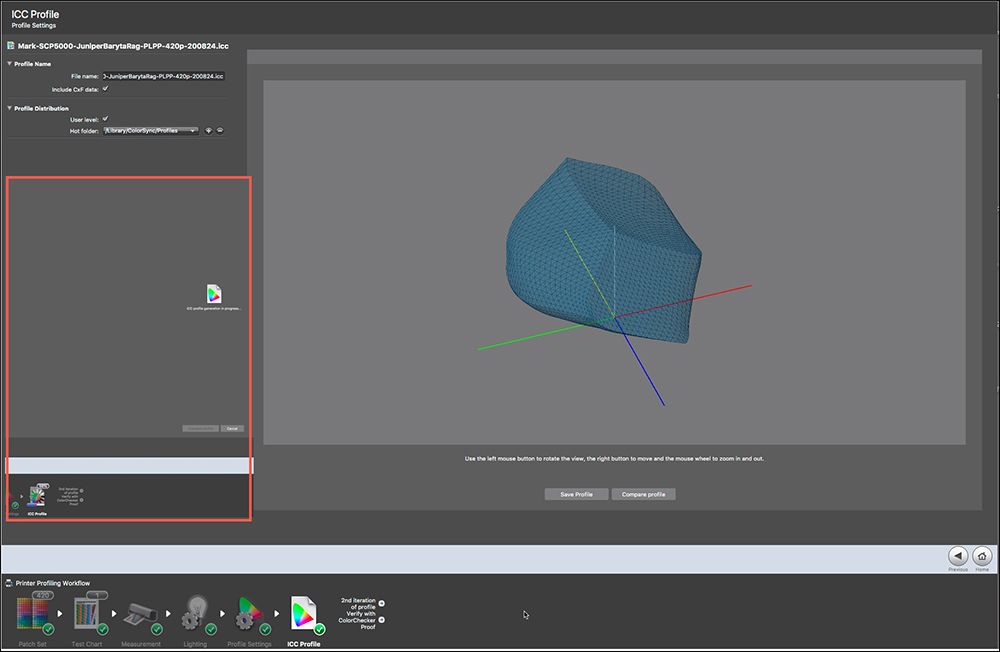Open the Lighting workflow step
1000x652 pixels.
[194, 614]
